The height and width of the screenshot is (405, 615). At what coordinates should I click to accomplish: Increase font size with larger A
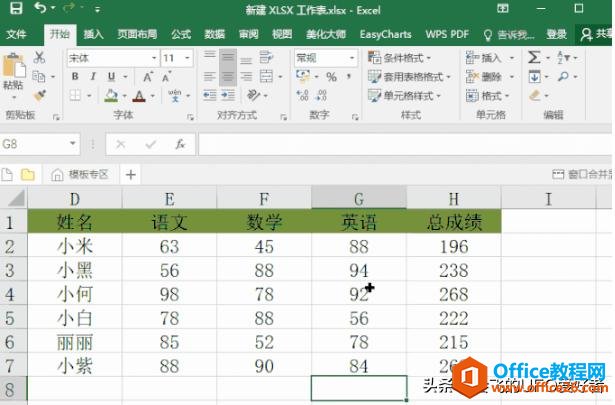pos(148,76)
